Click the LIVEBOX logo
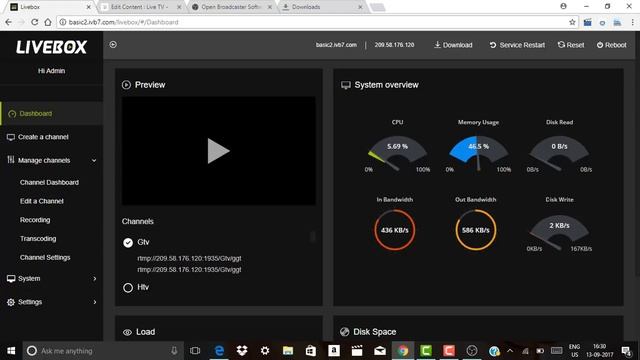Screen dimensions: 640x360 coord(51,47)
